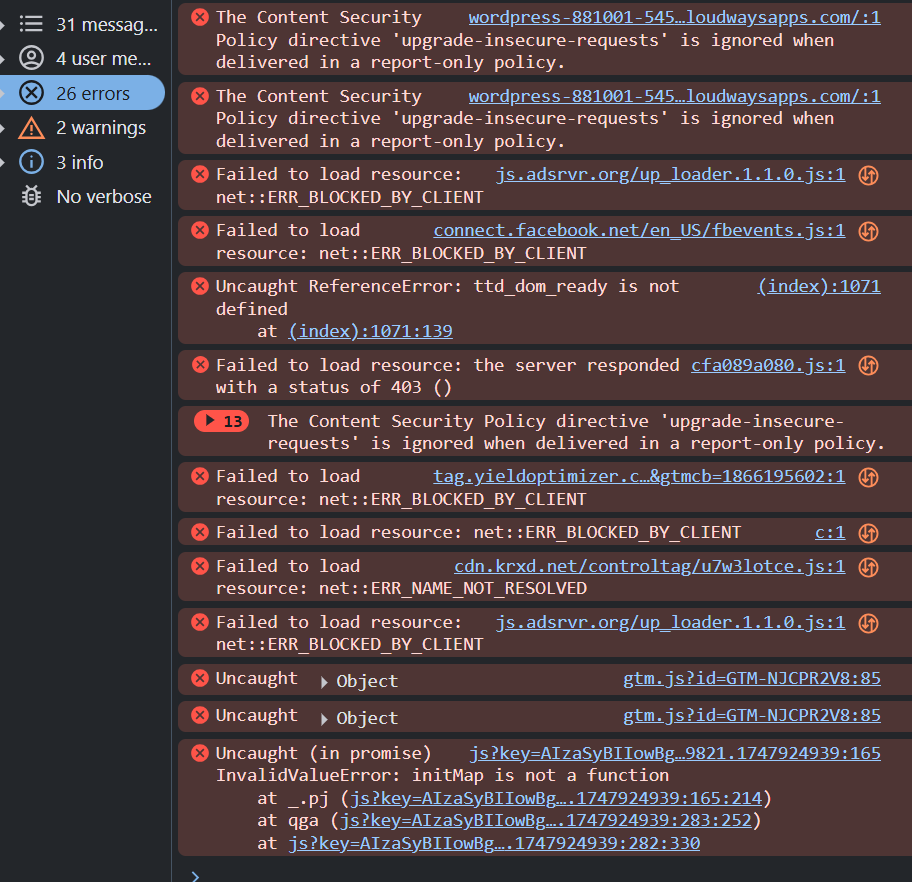Select the 2 warnings filter
The image size is (912, 882).
tap(83, 127)
